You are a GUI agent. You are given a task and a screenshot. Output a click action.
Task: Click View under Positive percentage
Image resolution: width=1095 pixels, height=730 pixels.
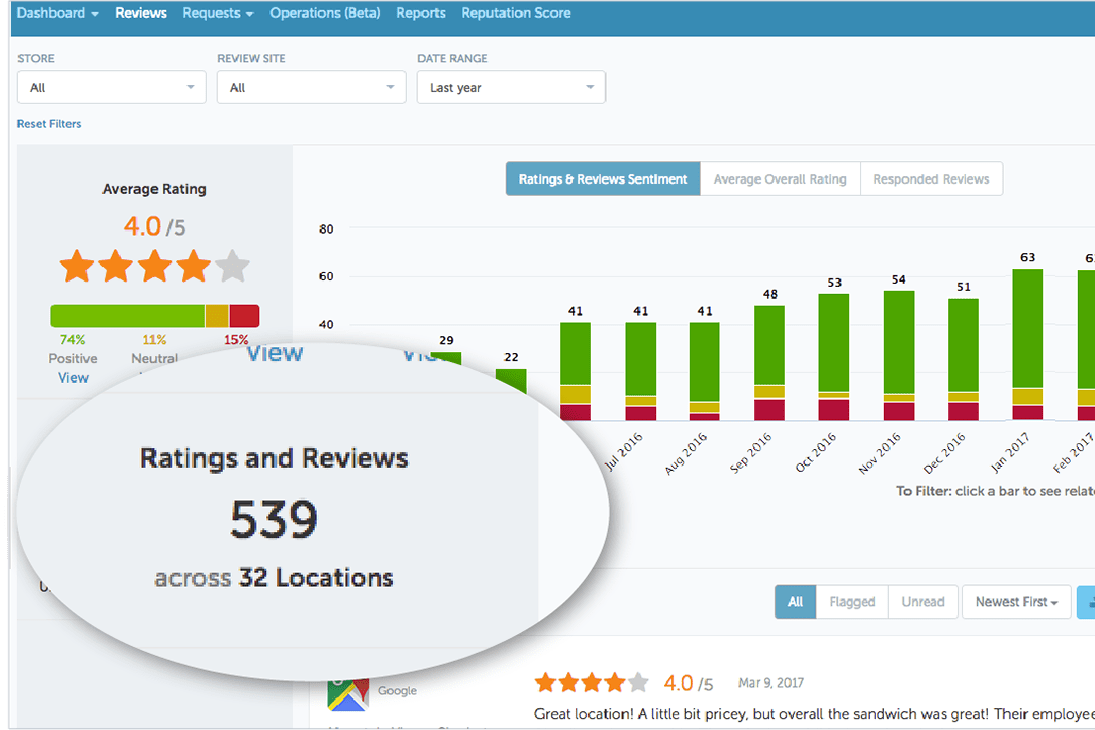pyautogui.click(x=73, y=378)
